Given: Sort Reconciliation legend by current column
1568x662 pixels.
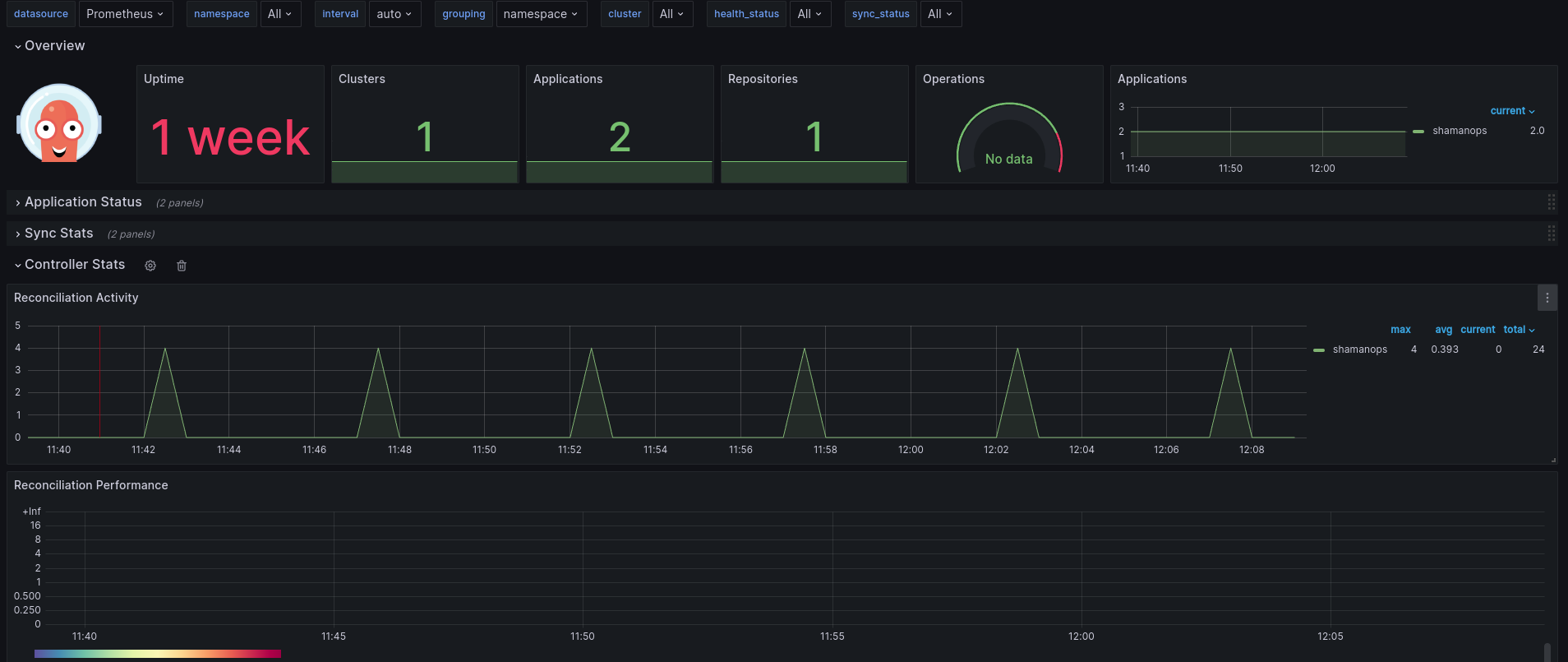Looking at the screenshot, I should point(1478,330).
